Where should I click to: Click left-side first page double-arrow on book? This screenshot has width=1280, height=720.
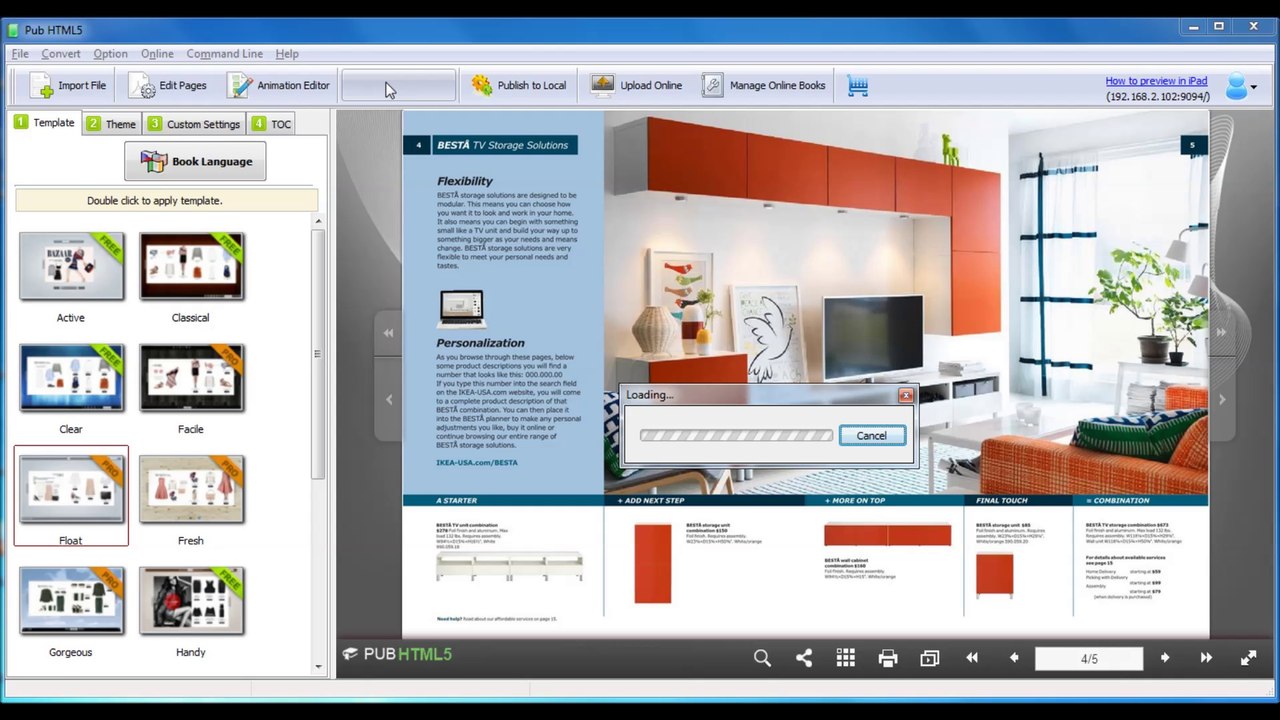[x=388, y=333]
